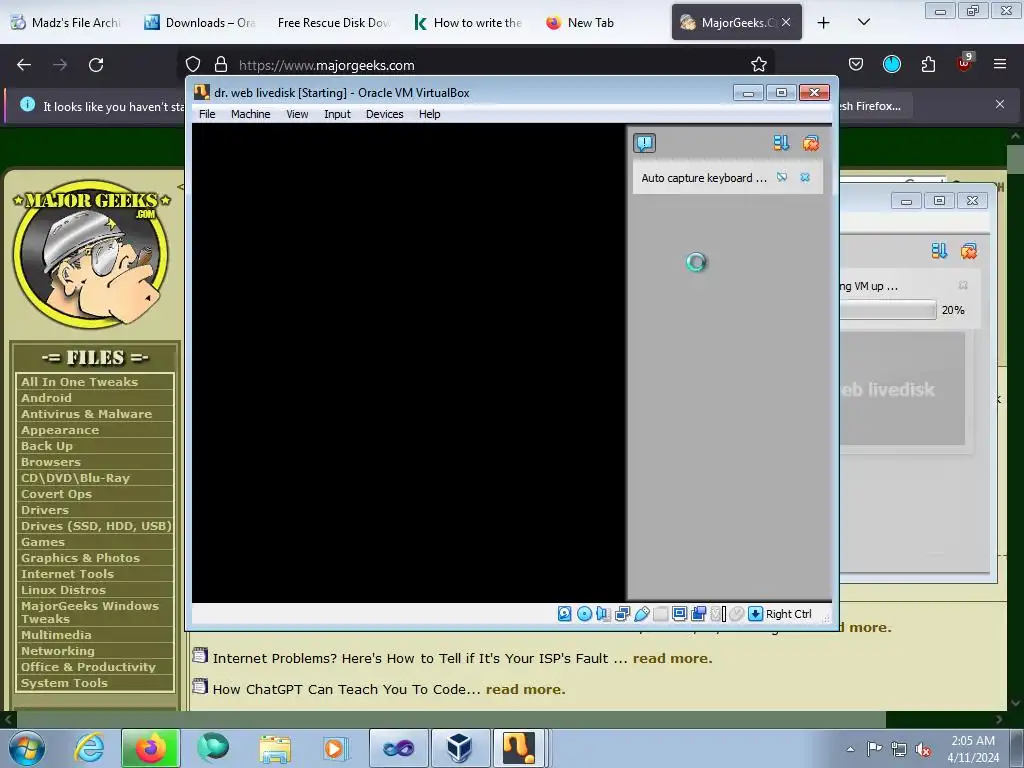Click the Right Ctrl host key label

(788, 614)
